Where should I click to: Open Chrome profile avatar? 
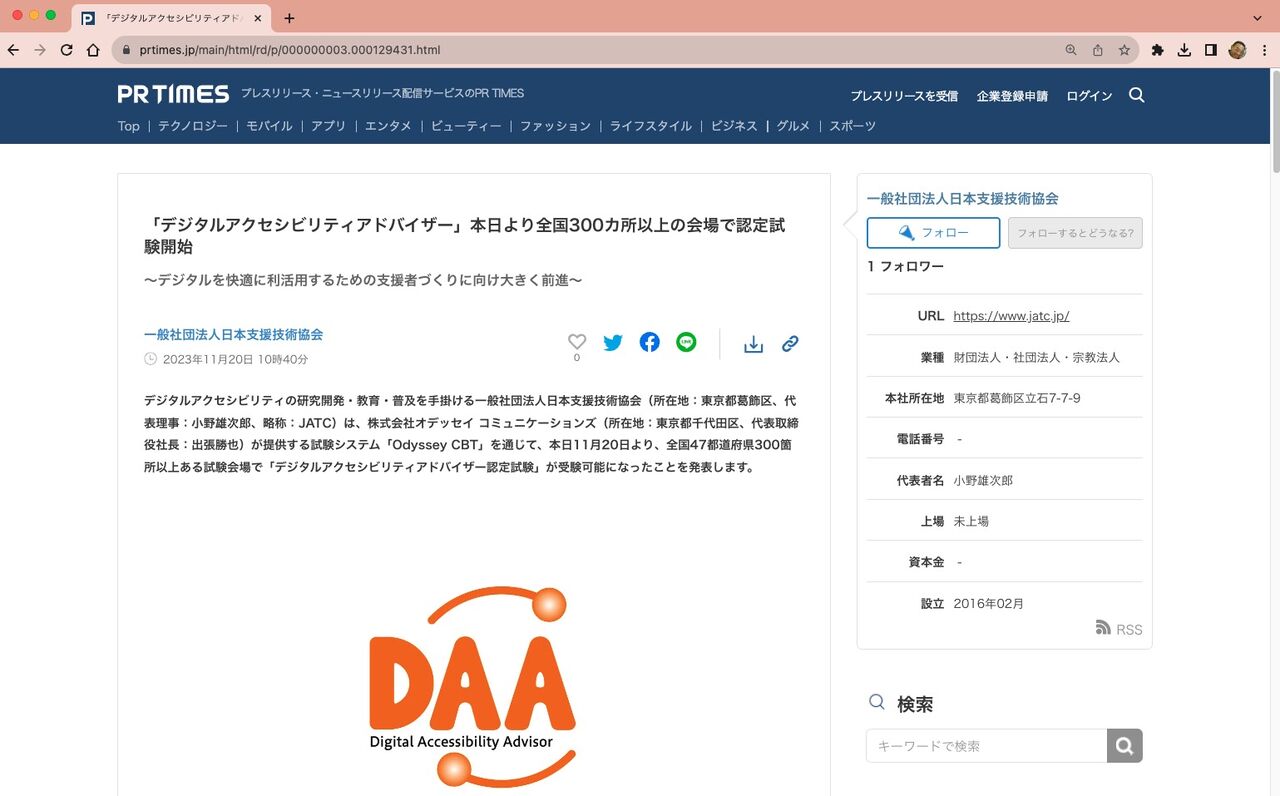pyautogui.click(x=1237, y=50)
